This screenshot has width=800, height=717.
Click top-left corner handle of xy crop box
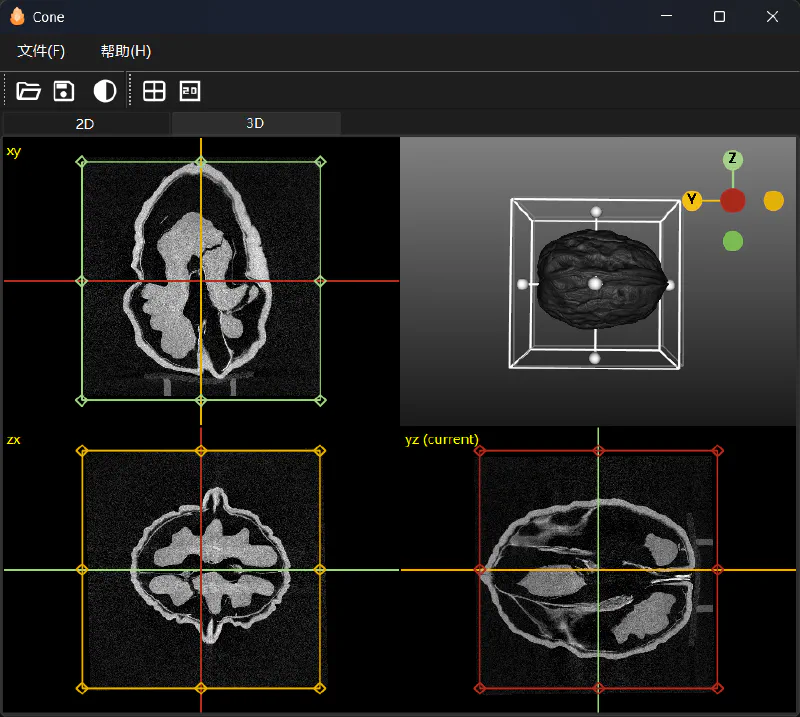pyautogui.click(x=82, y=161)
